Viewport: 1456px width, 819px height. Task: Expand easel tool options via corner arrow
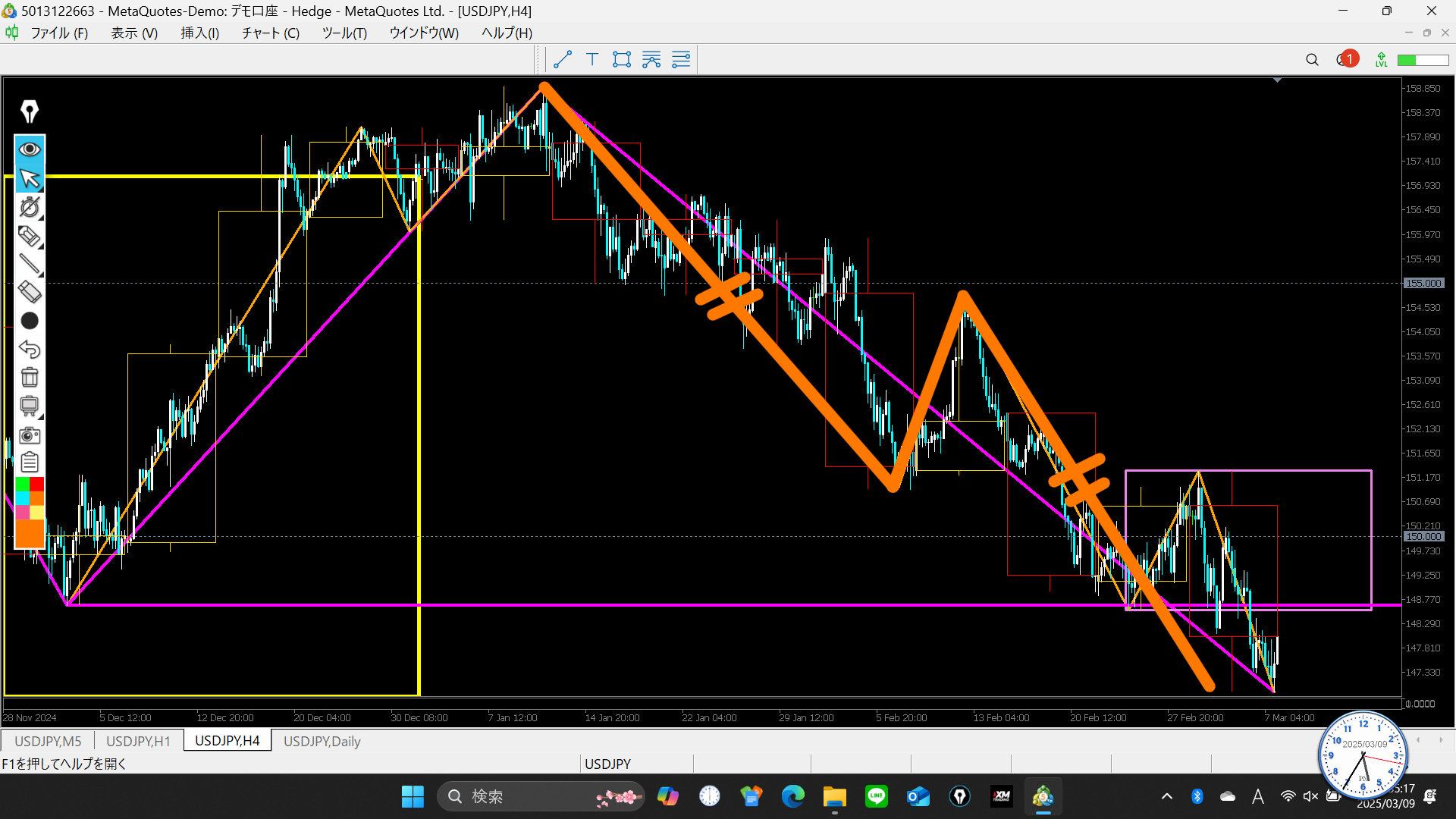point(40,417)
